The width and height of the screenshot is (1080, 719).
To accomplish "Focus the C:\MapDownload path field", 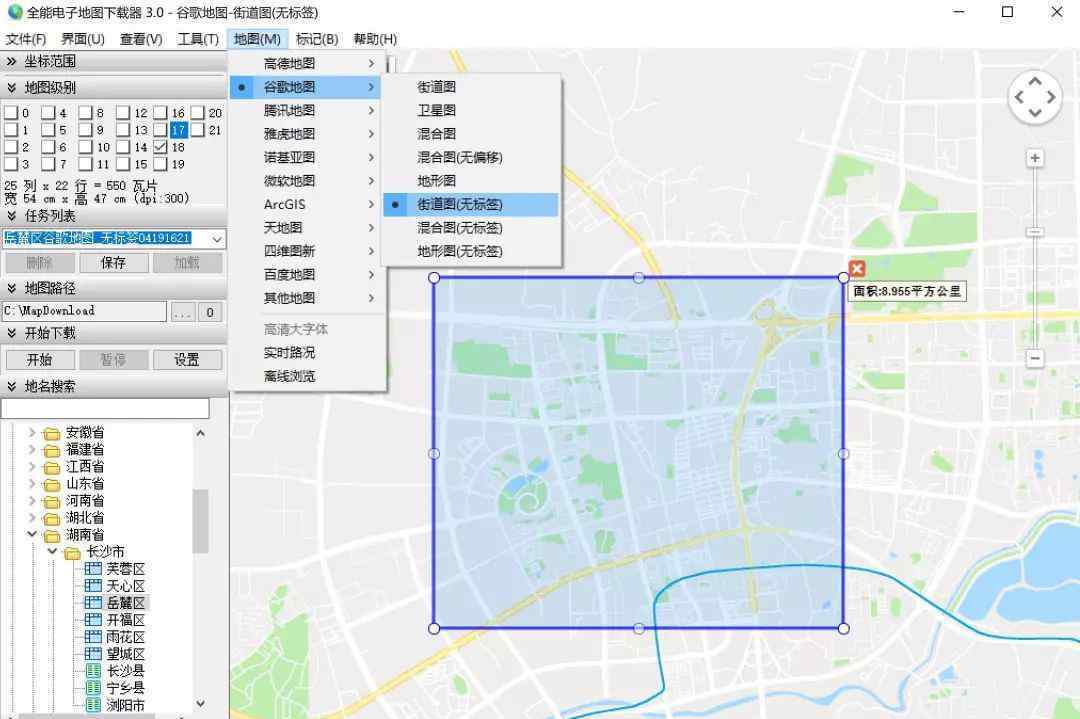I will [x=84, y=311].
